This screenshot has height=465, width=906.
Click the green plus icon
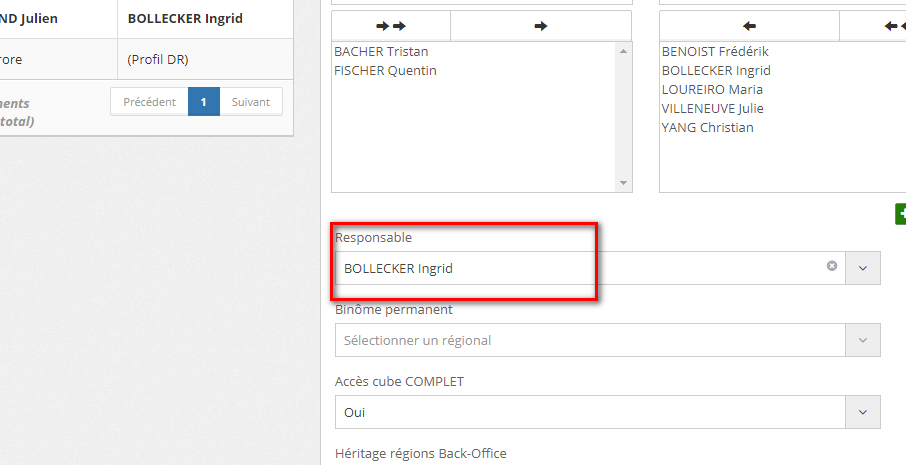click(900, 213)
